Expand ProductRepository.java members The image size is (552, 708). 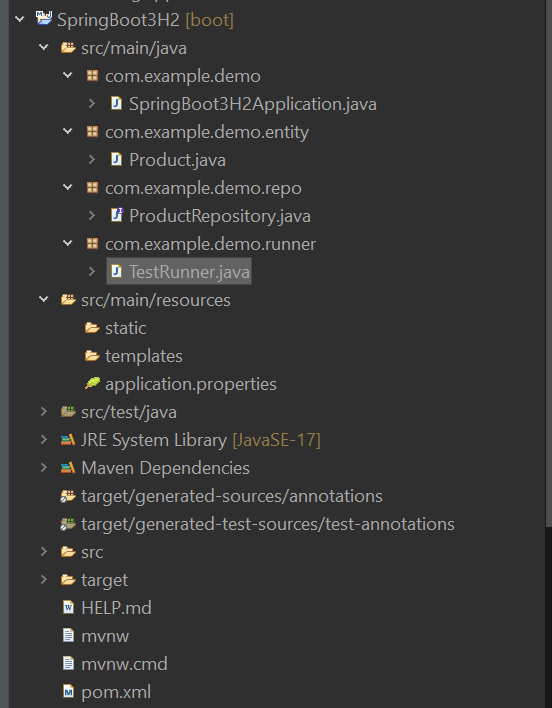click(x=92, y=215)
